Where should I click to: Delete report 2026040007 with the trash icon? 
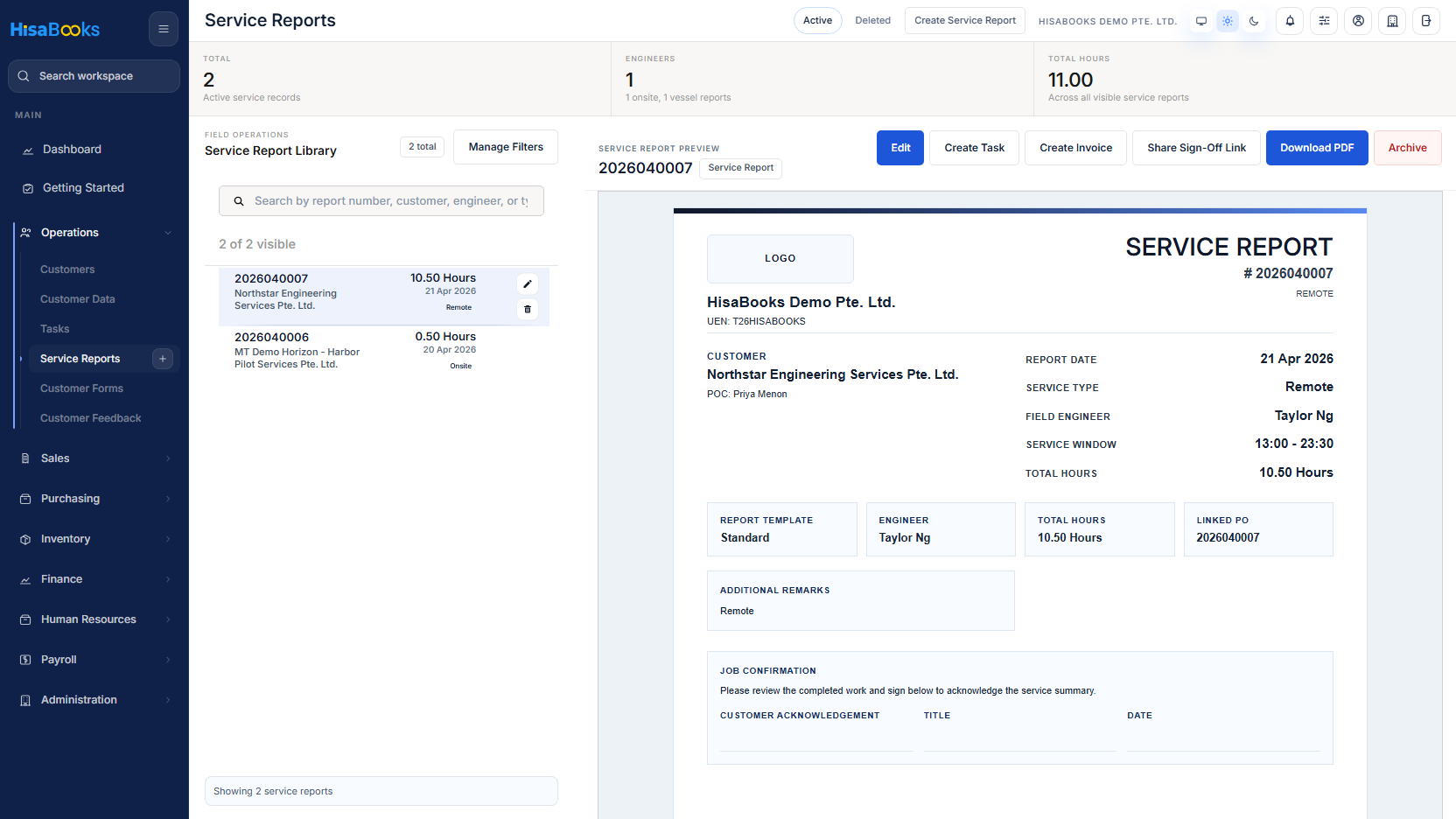pyautogui.click(x=528, y=309)
